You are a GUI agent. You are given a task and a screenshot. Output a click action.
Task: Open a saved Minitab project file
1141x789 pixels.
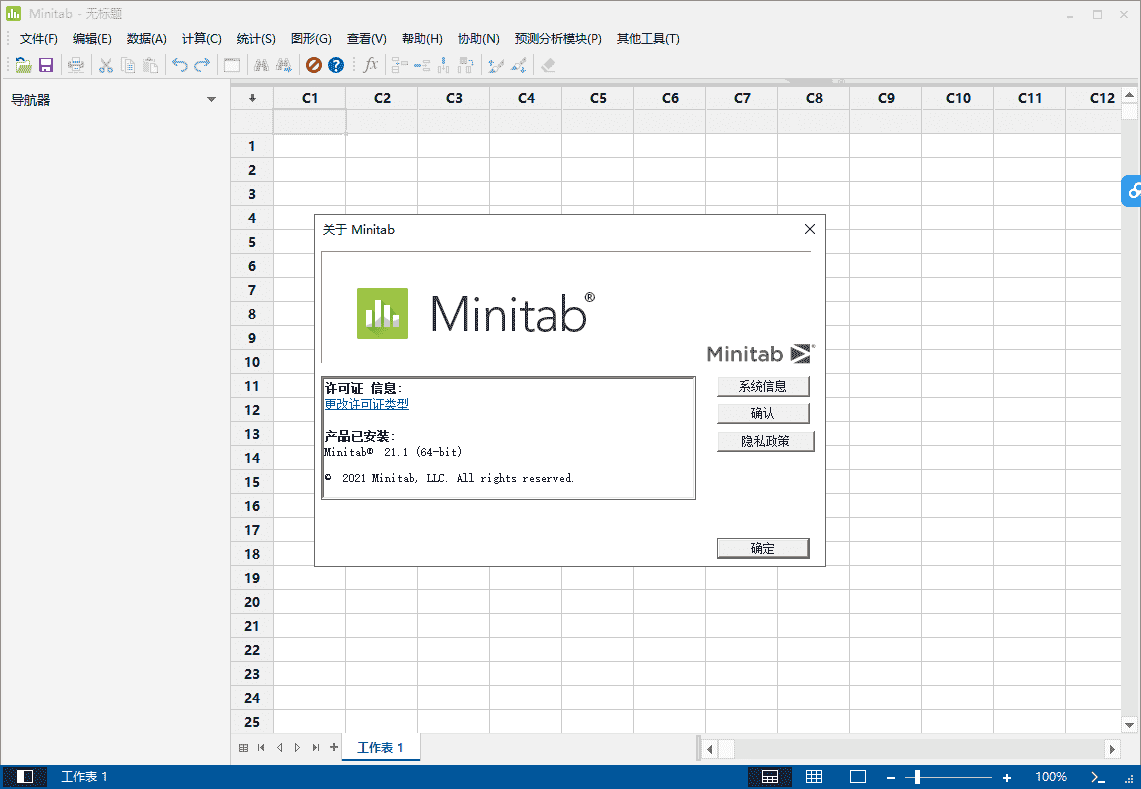click(22, 64)
